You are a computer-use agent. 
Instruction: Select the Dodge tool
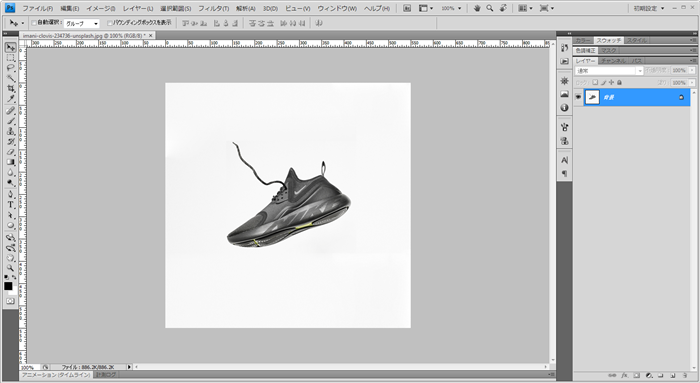(11, 183)
